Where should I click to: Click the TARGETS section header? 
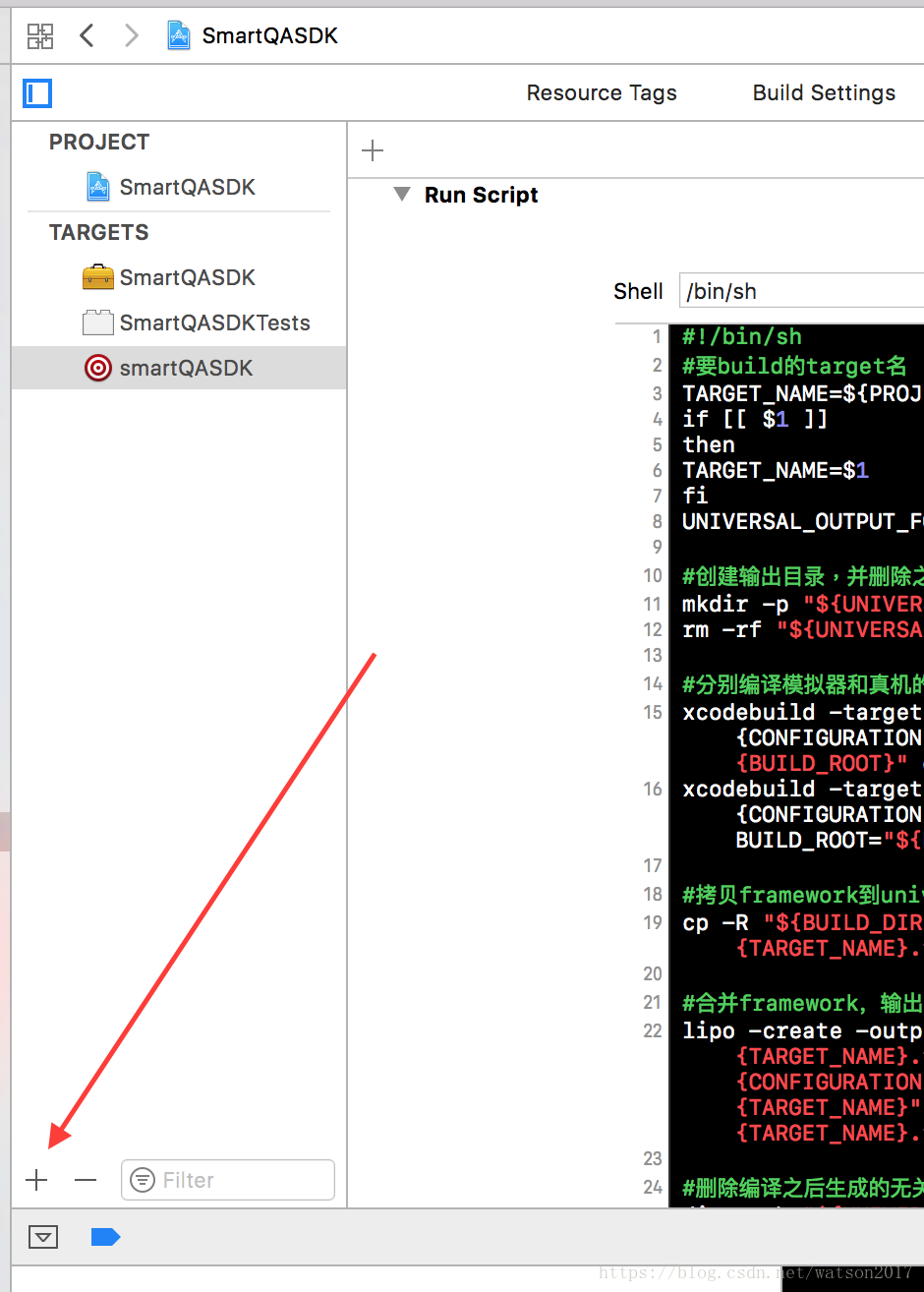coord(99,232)
